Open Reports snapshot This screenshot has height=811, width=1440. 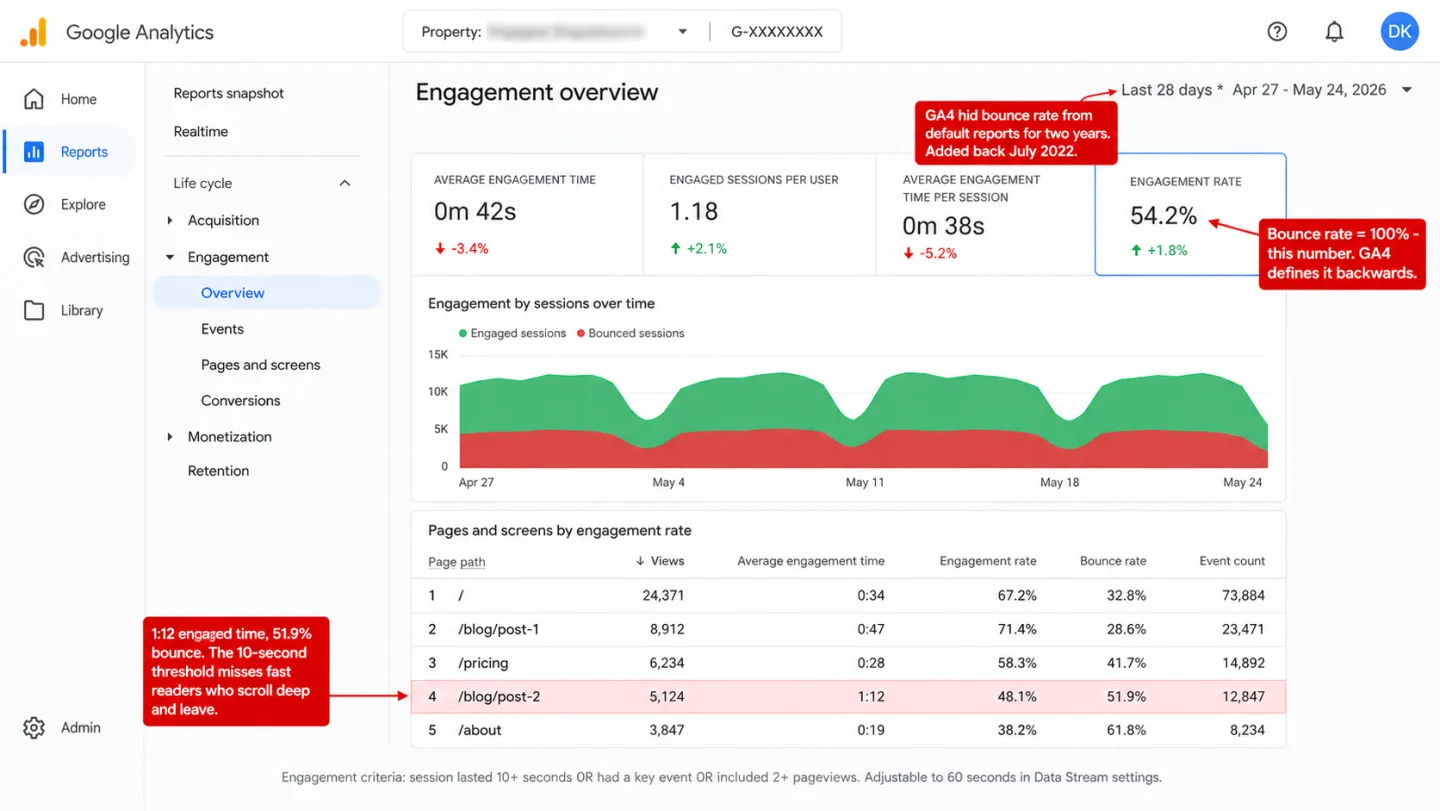[229, 93]
